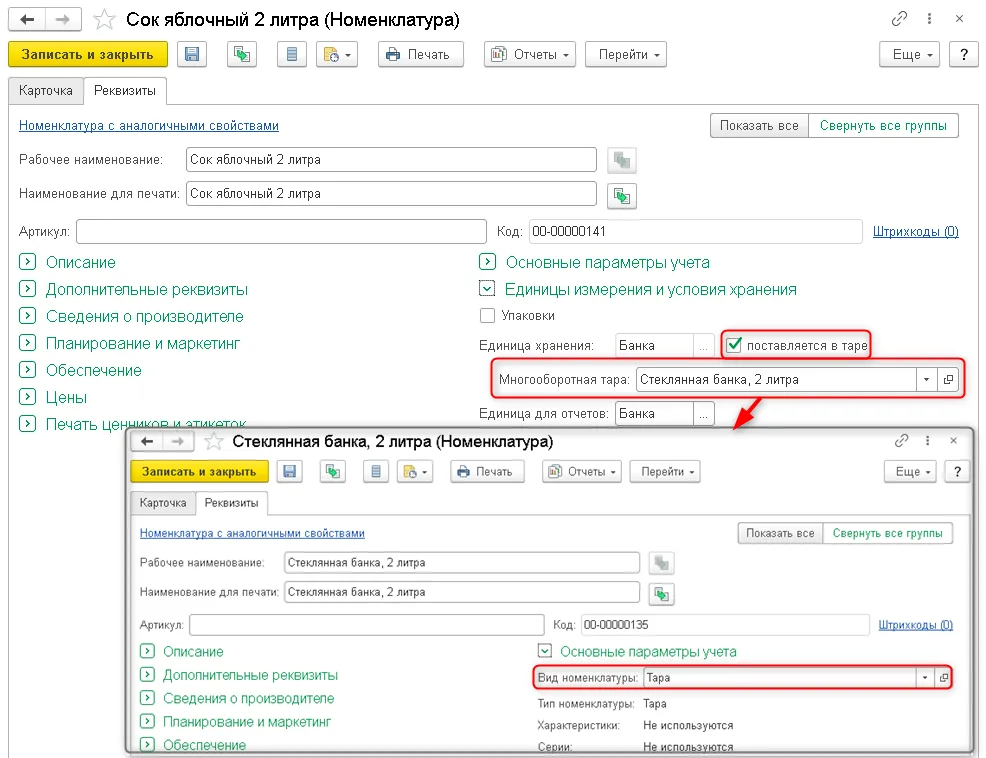Open the Тара nomenclature type card icon

pyautogui.click(x=943, y=677)
